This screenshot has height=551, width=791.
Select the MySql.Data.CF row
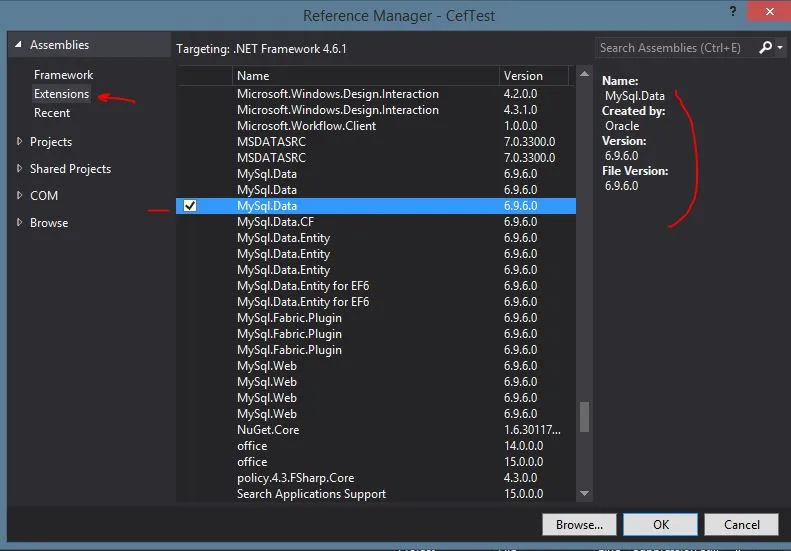(x=376, y=222)
